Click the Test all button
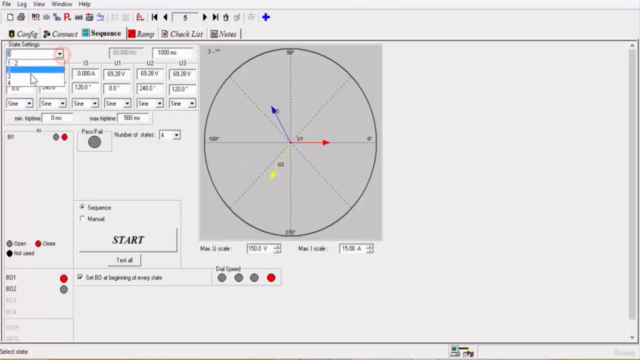 [x=124, y=260]
